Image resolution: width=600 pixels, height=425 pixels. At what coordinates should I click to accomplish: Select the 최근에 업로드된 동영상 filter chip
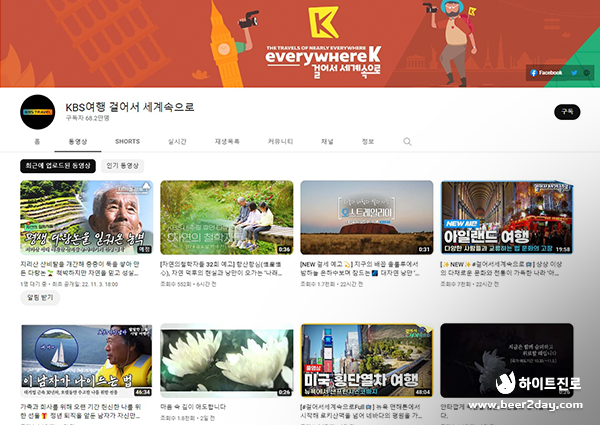point(58,166)
